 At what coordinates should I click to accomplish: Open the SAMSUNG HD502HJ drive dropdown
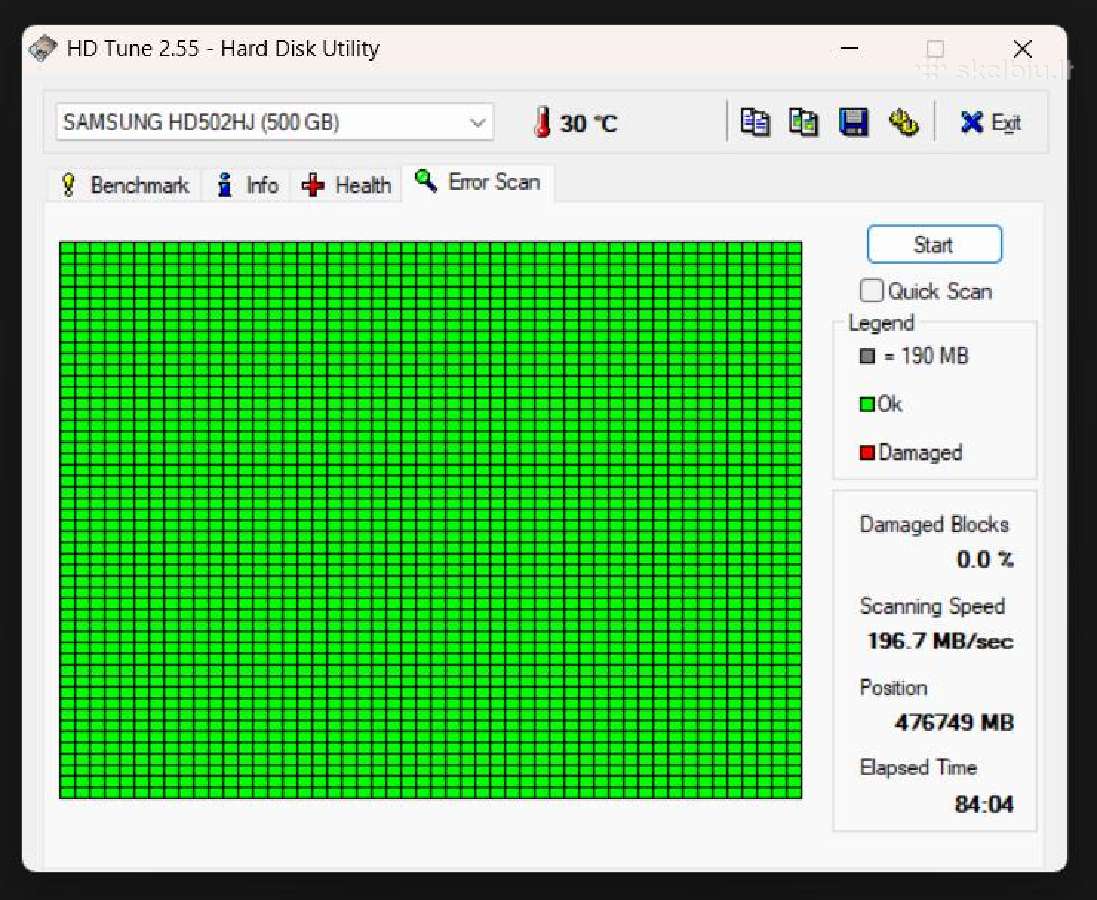274,122
